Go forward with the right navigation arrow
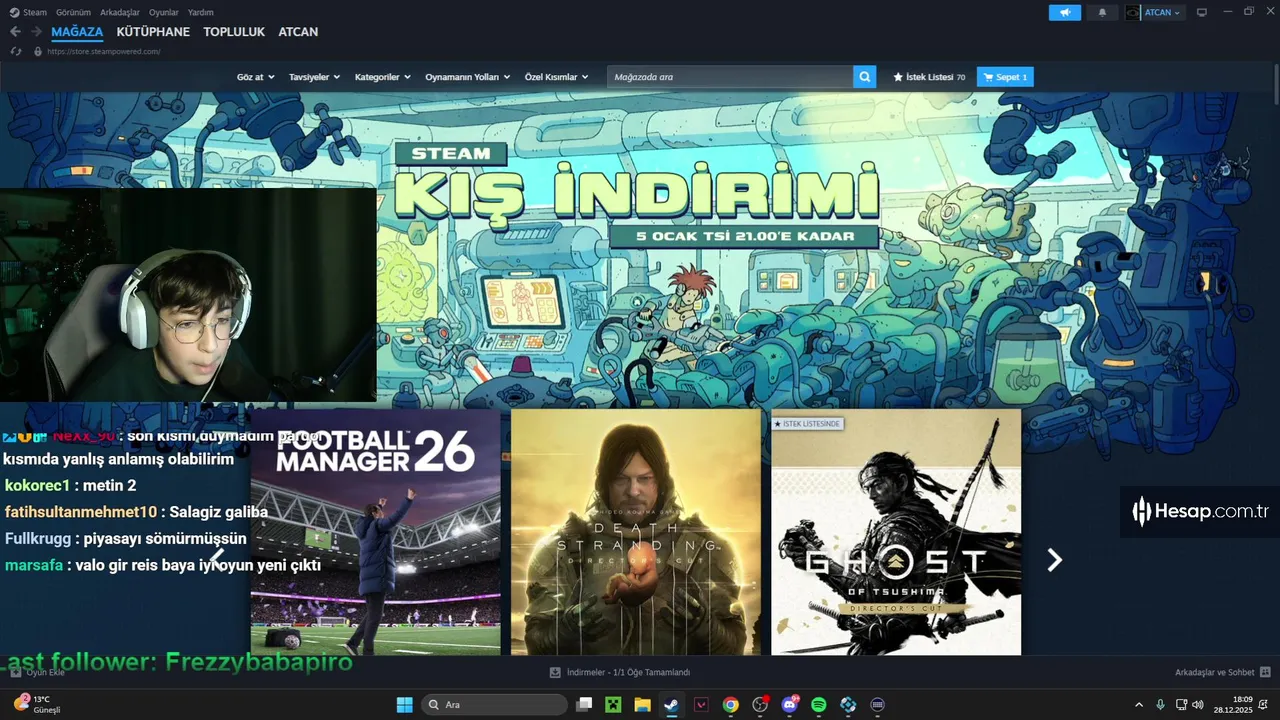 pyautogui.click(x=36, y=32)
